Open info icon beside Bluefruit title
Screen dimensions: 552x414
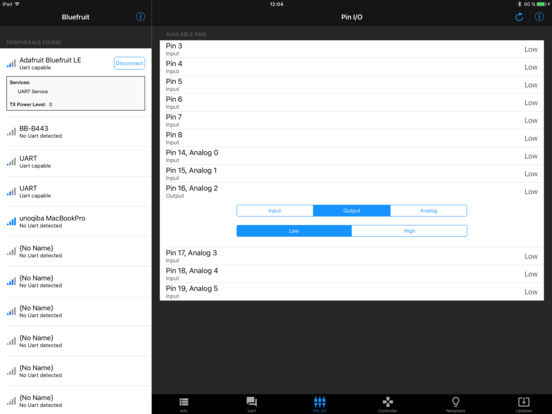tap(140, 17)
